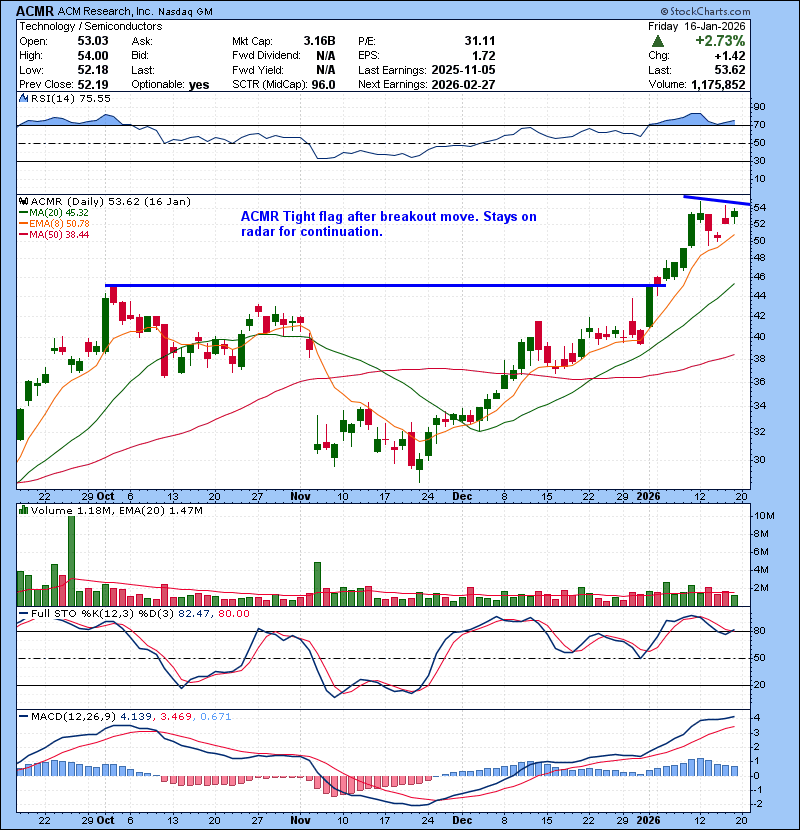This screenshot has width=800, height=830.
Task: Click the Optionable value 'yes'
Action: point(199,85)
